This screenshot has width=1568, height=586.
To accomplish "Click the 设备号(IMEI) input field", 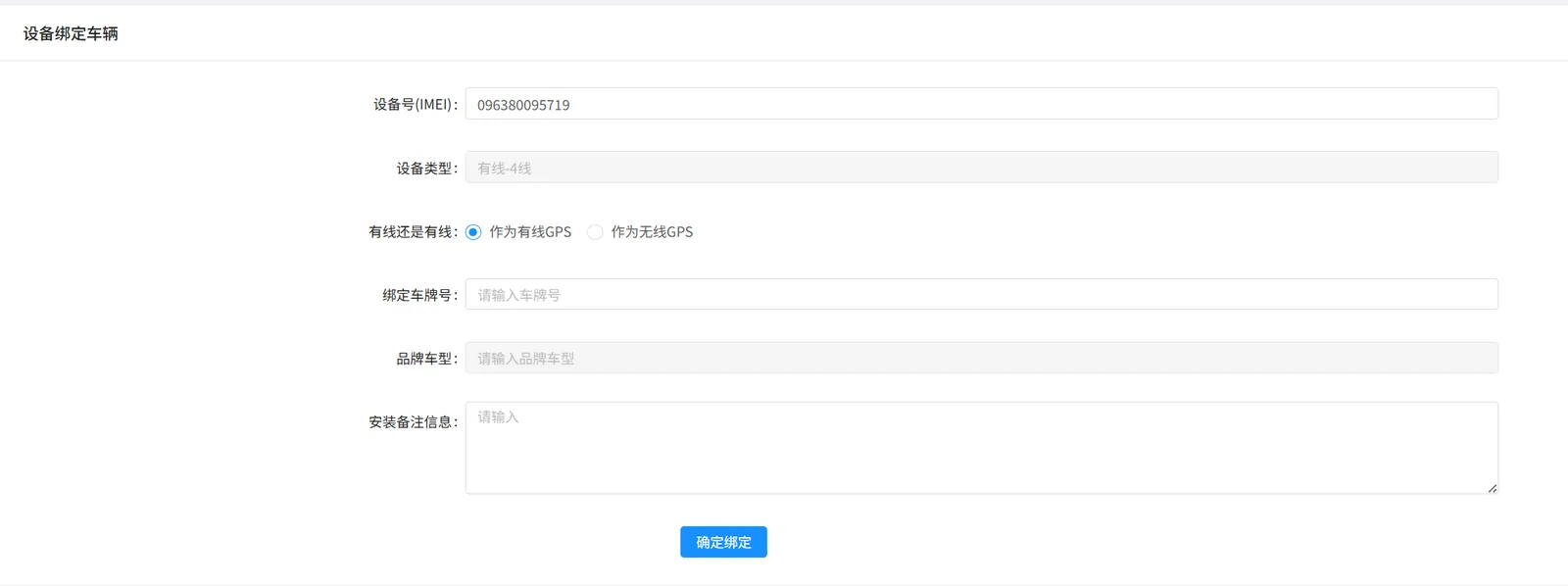I will (x=981, y=104).
